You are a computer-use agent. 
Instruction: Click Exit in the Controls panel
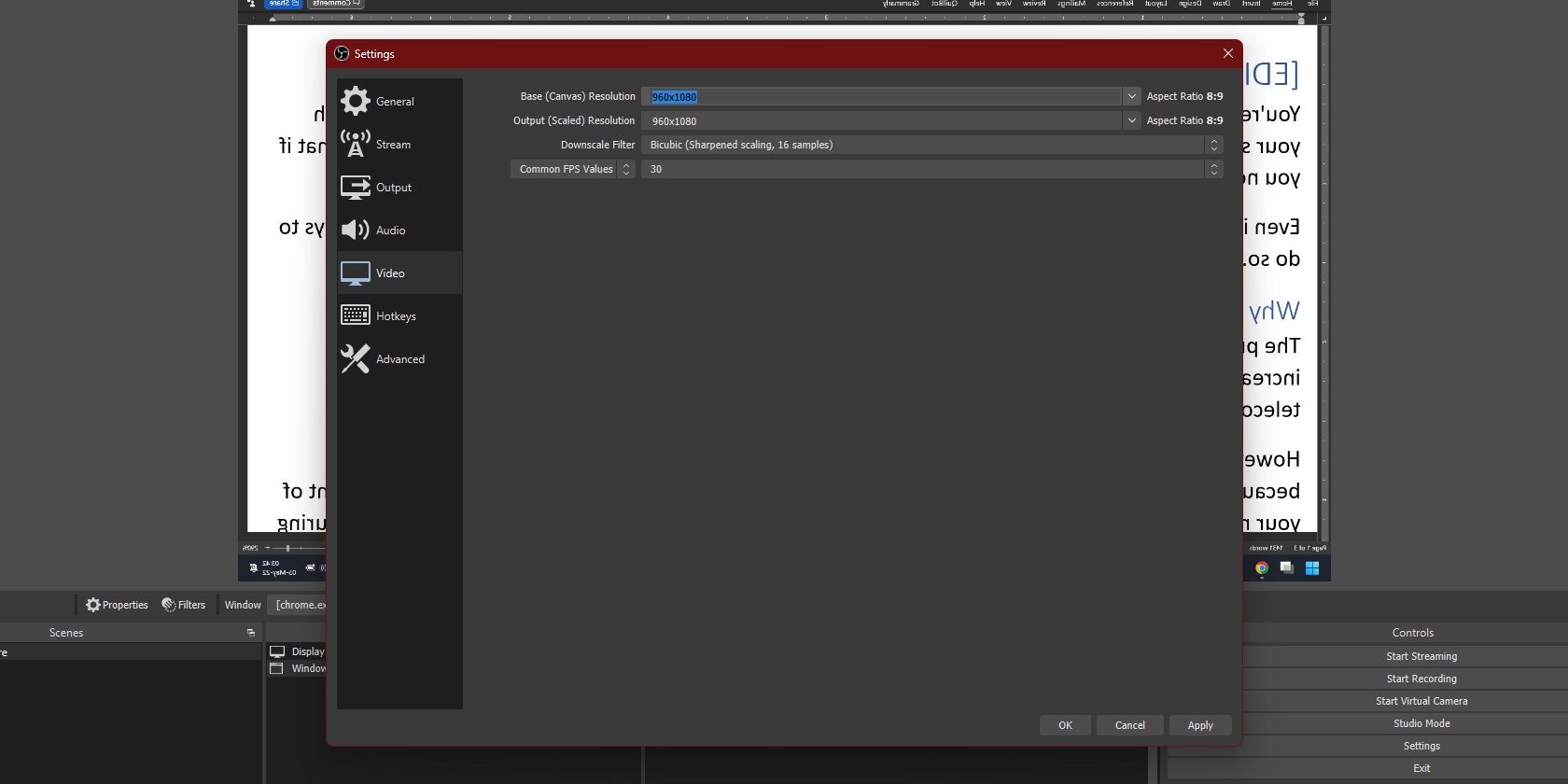(1421, 768)
